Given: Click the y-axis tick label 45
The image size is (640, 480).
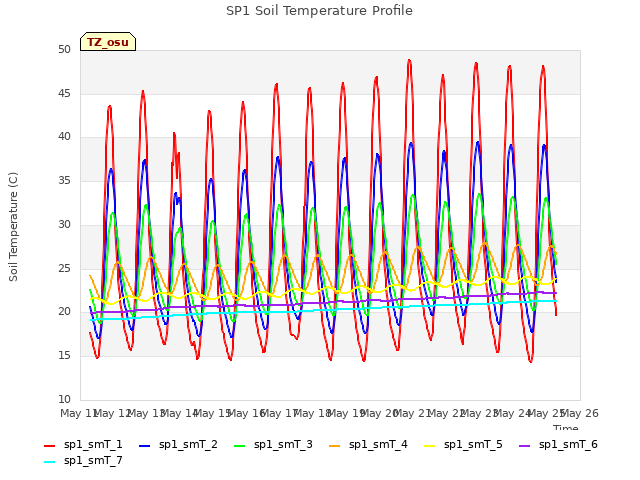Looking at the screenshot, I should click(64, 93).
